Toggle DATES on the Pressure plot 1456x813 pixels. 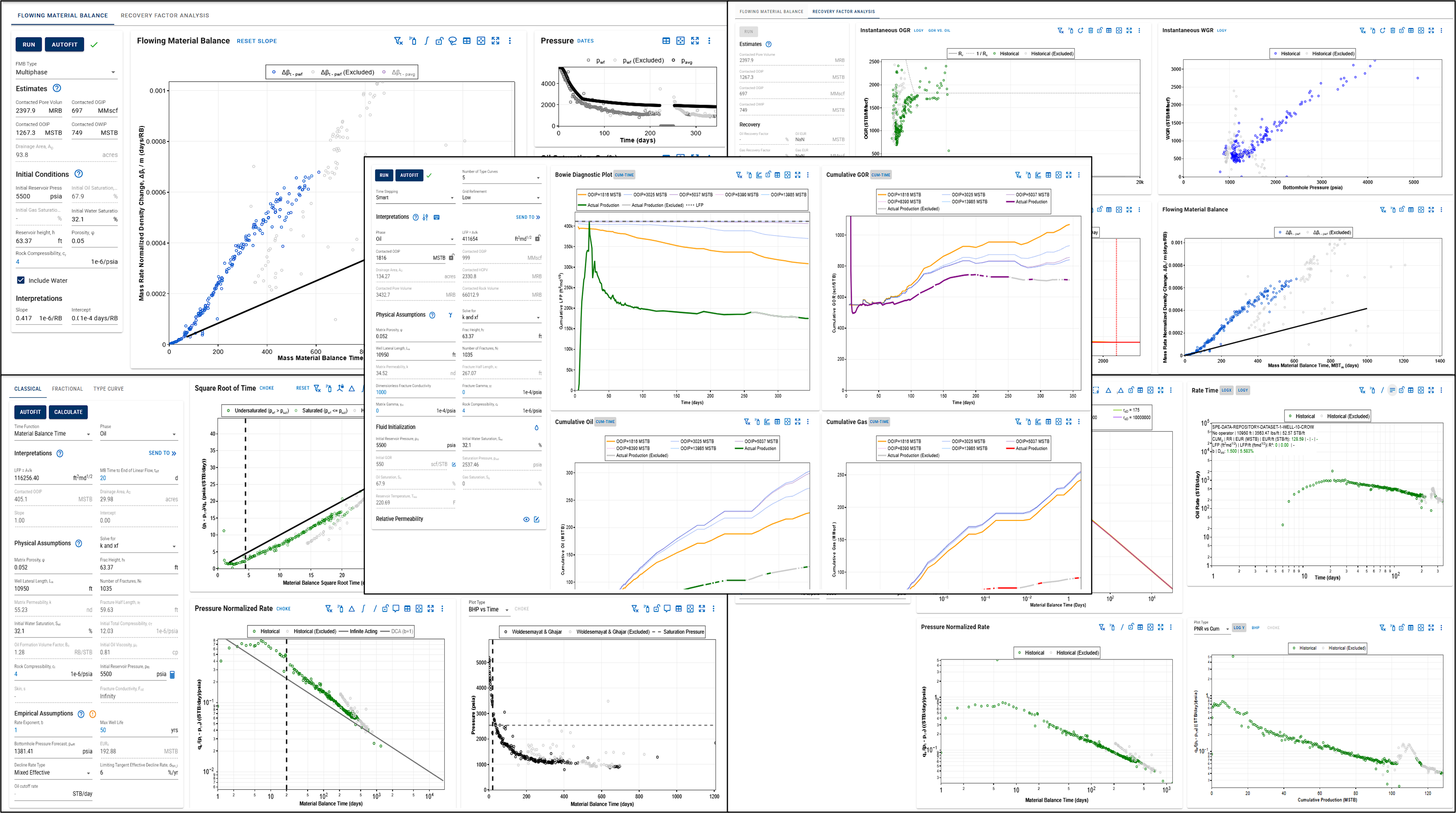(586, 41)
